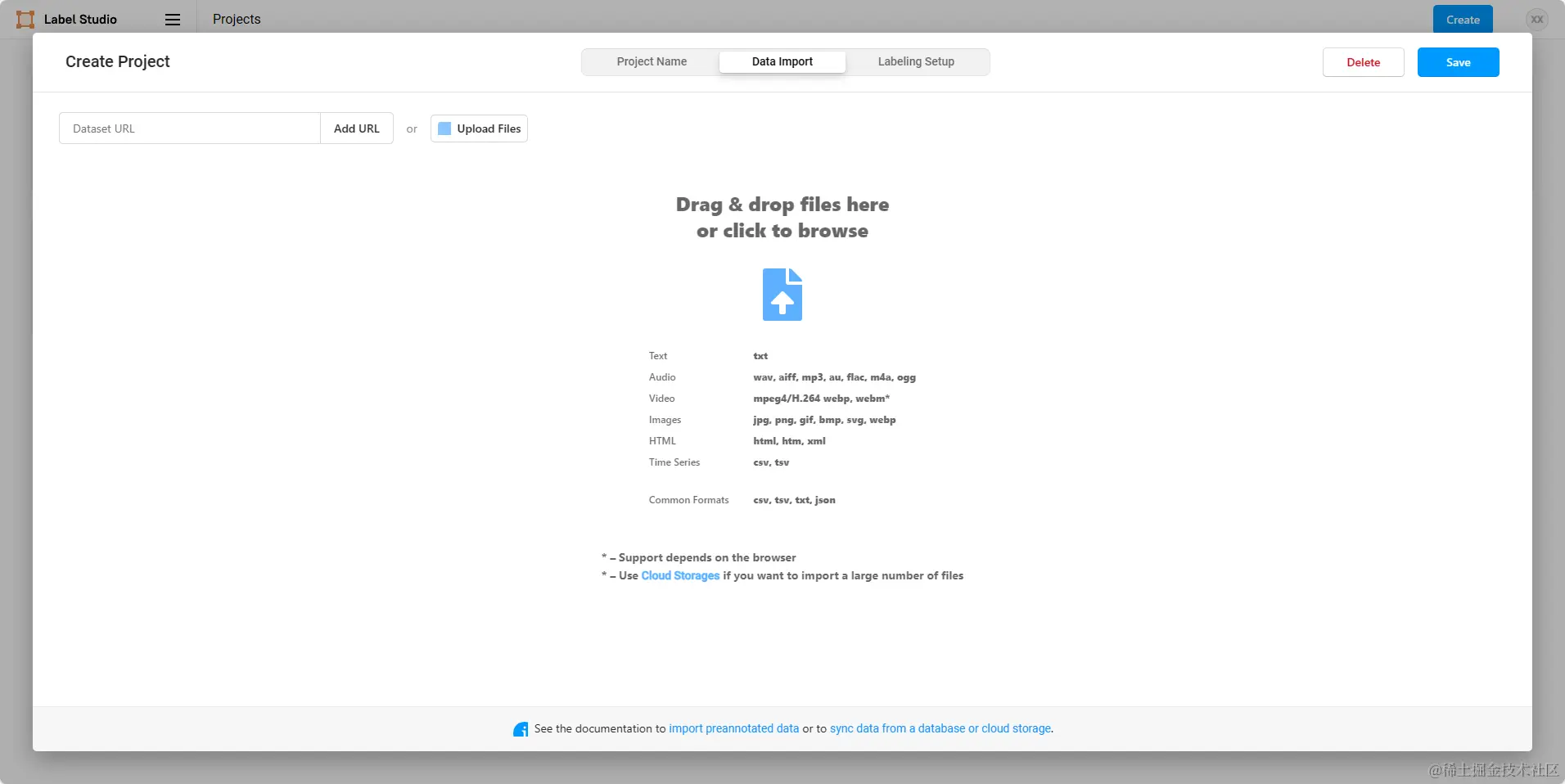Click the Create button in the header

point(1463,19)
